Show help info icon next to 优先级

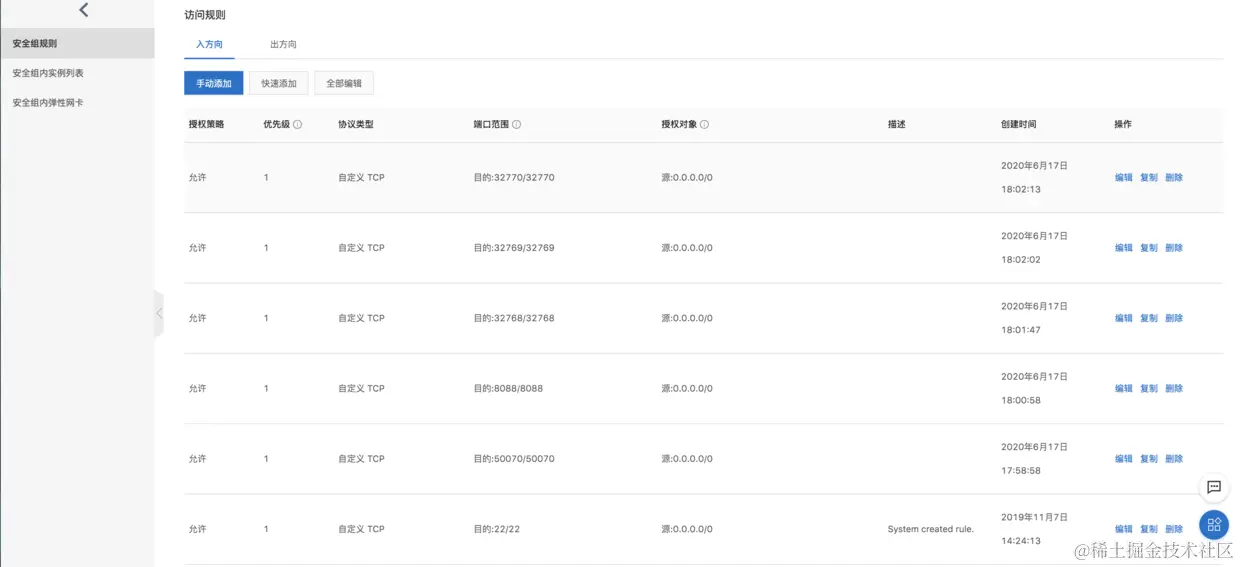[x=298, y=125]
